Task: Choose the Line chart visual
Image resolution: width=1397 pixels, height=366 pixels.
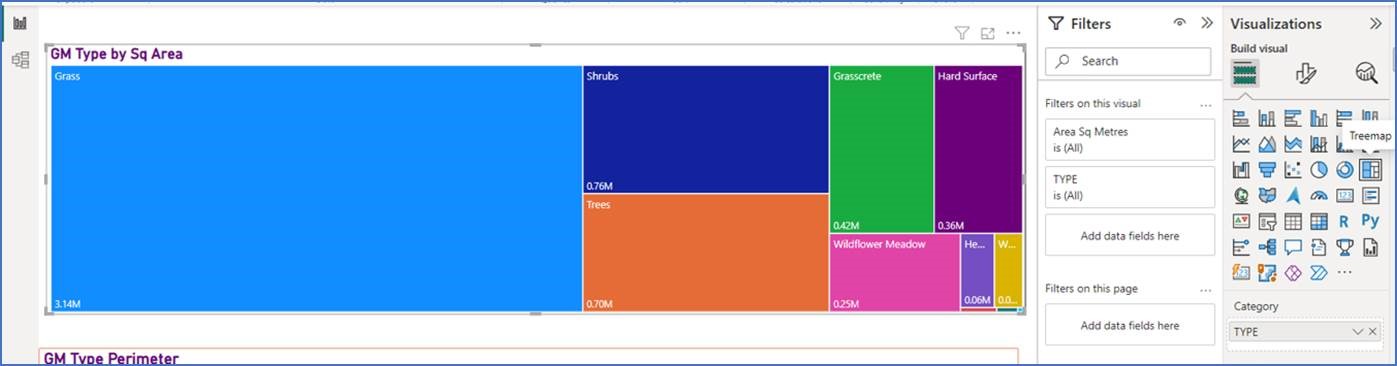Action: [x=1241, y=144]
